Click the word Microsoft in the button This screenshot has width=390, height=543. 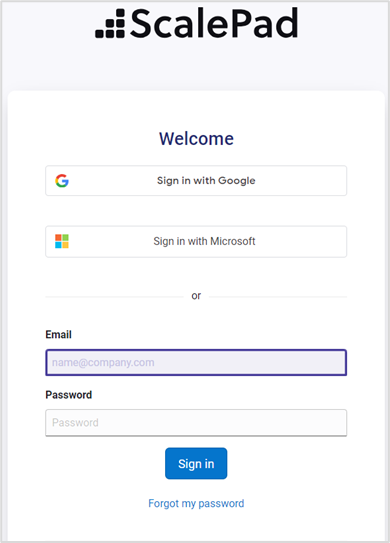pos(233,241)
